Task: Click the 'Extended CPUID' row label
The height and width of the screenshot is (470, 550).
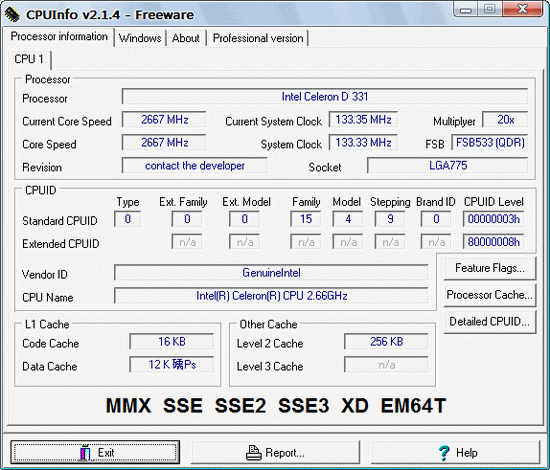Action: point(60,244)
